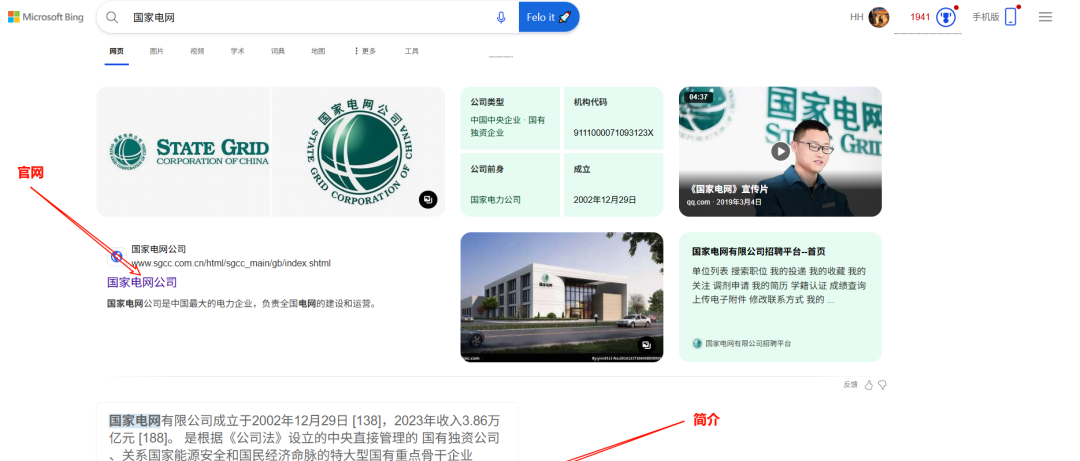Click State Grid Corporation horizontal logo image

pyautogui.click(x=183, y=152)
